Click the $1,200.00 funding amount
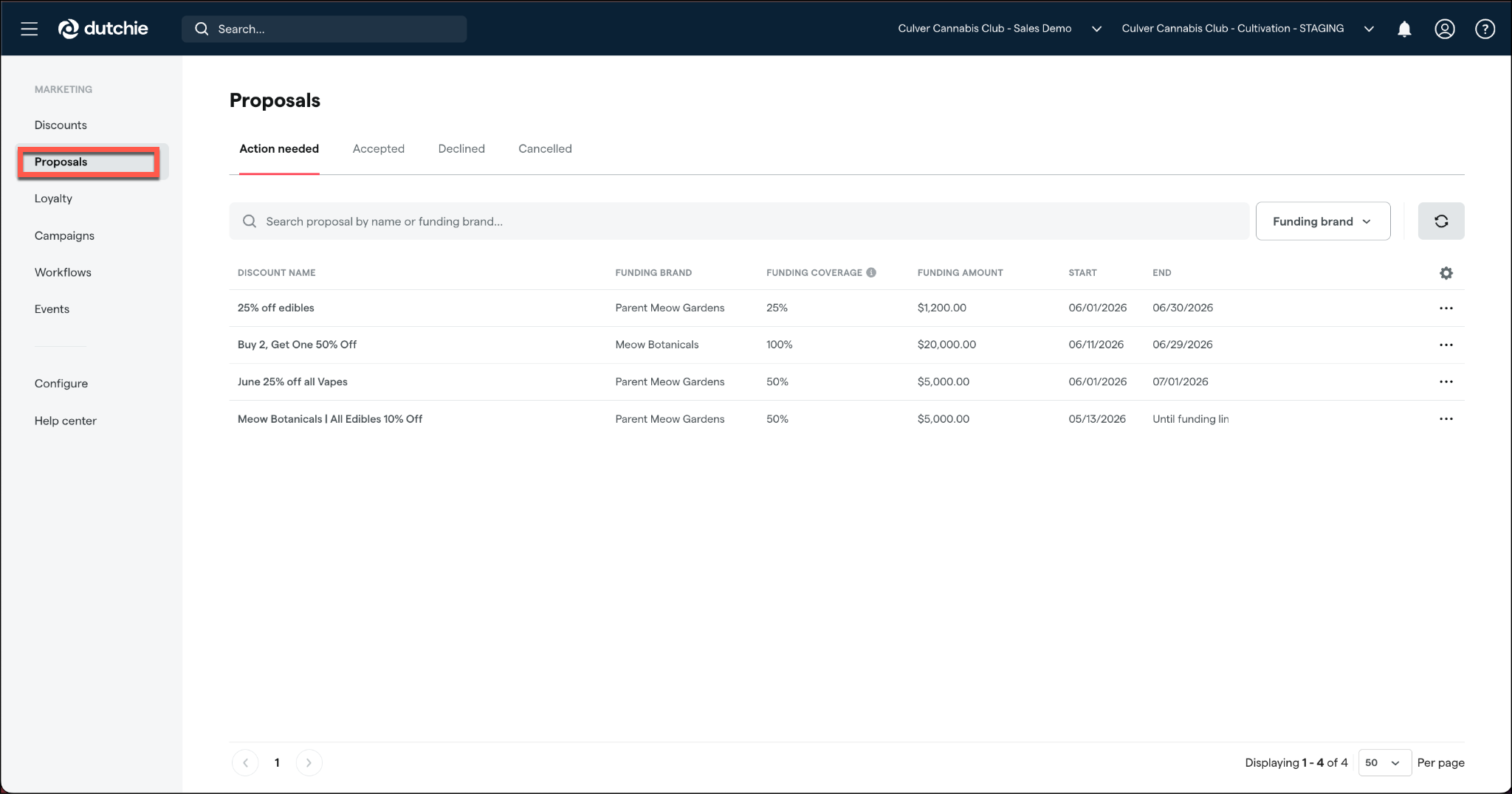This screenshot has width=1512, height=794. tap(942, 308)
